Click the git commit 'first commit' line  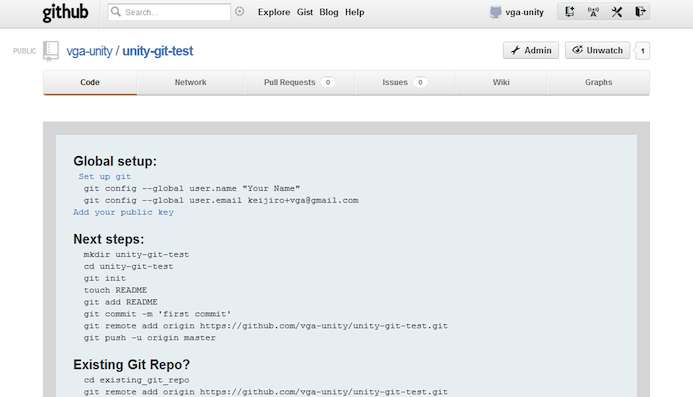pos(157,314)
